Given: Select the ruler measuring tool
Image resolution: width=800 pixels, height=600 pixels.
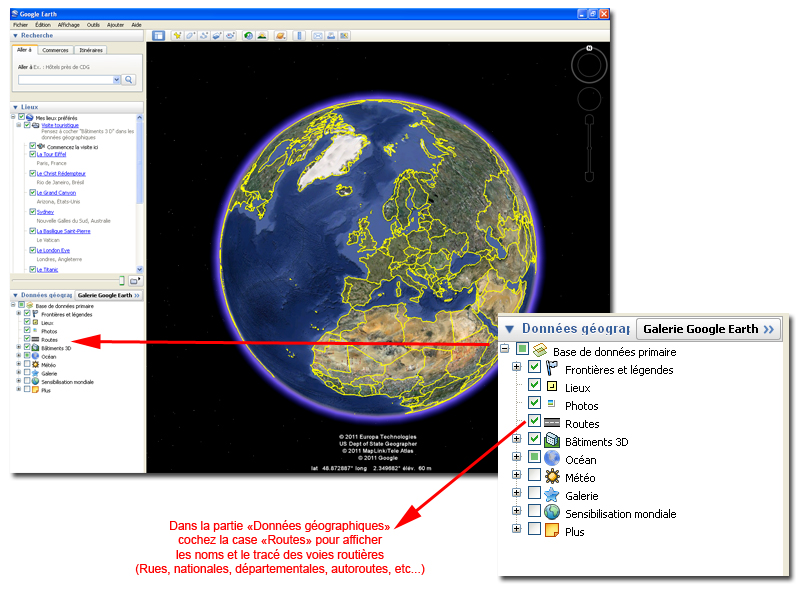Looking at the screenshot, I should [x=299, y=35].
